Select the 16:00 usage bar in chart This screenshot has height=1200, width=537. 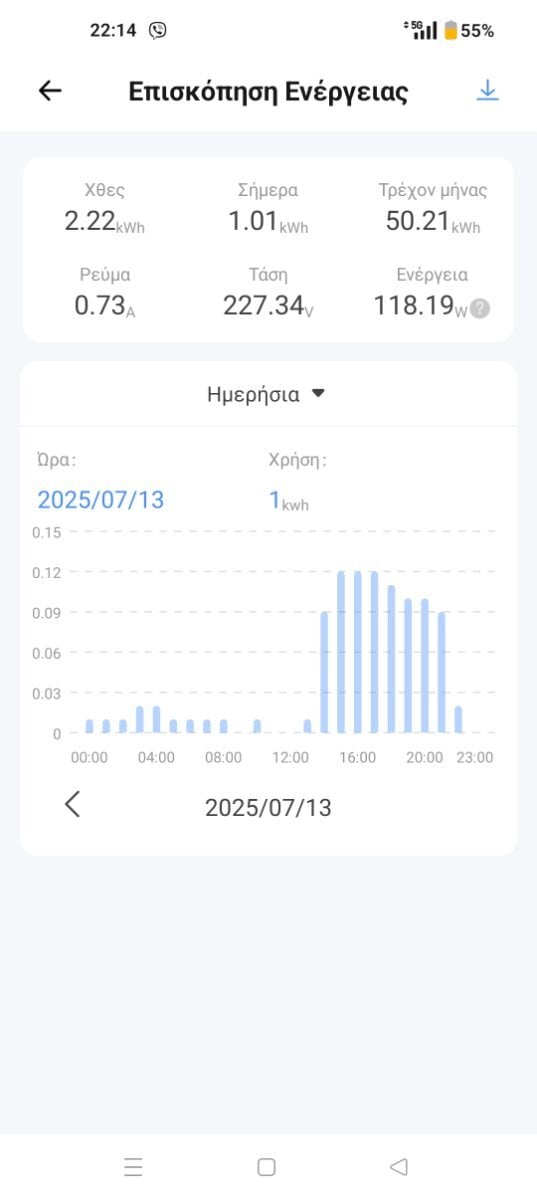pyautogui.click(x=357, y=652)
